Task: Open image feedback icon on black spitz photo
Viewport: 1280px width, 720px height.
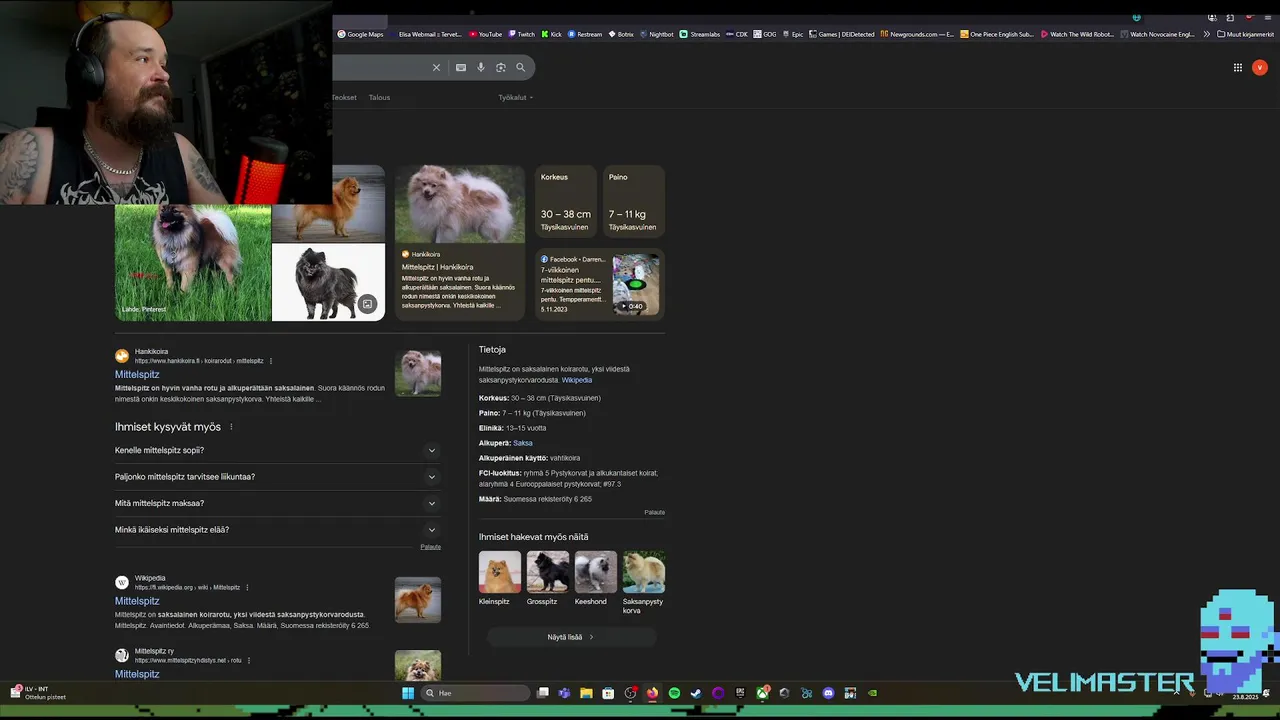Action: 367,304
